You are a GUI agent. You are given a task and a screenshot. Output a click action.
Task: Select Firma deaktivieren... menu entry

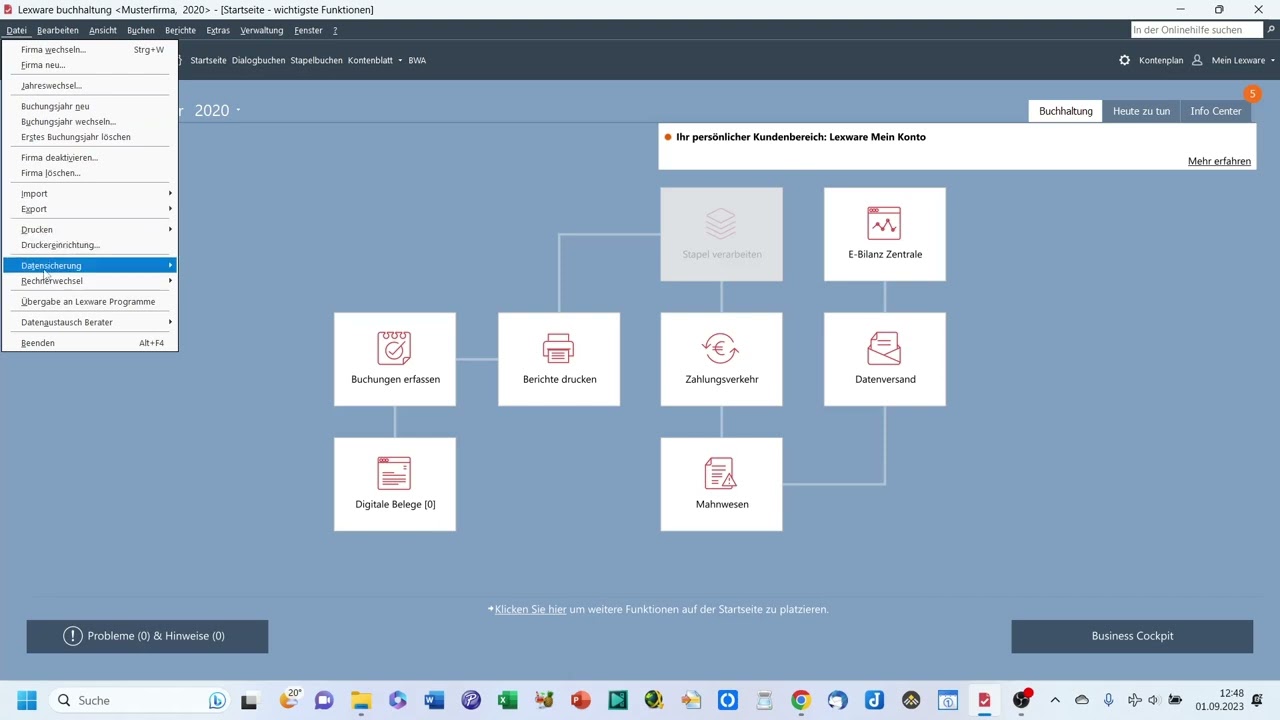(90, 157)
